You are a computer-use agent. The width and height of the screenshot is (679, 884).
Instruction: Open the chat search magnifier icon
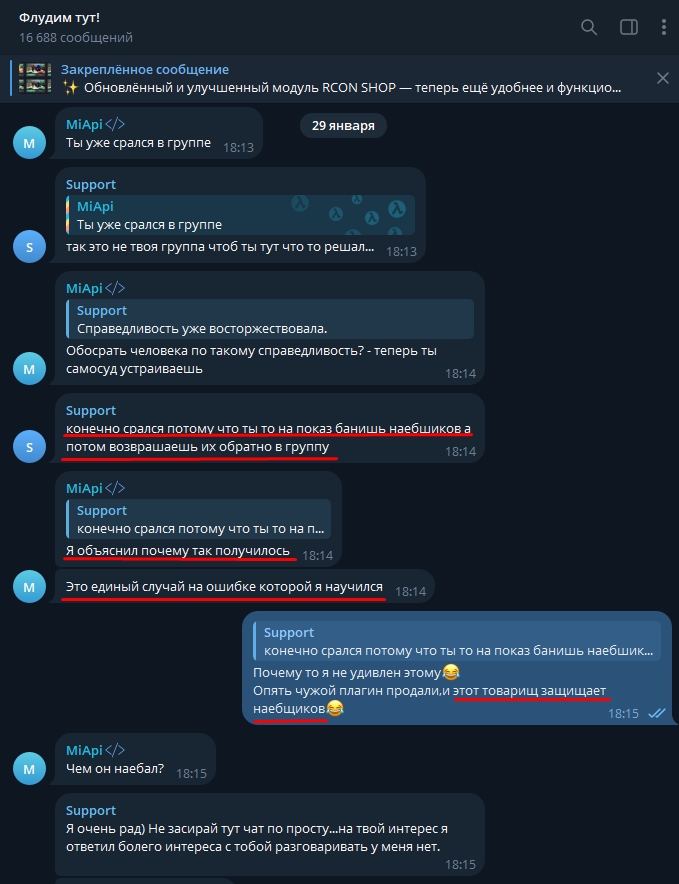[589, 27]
